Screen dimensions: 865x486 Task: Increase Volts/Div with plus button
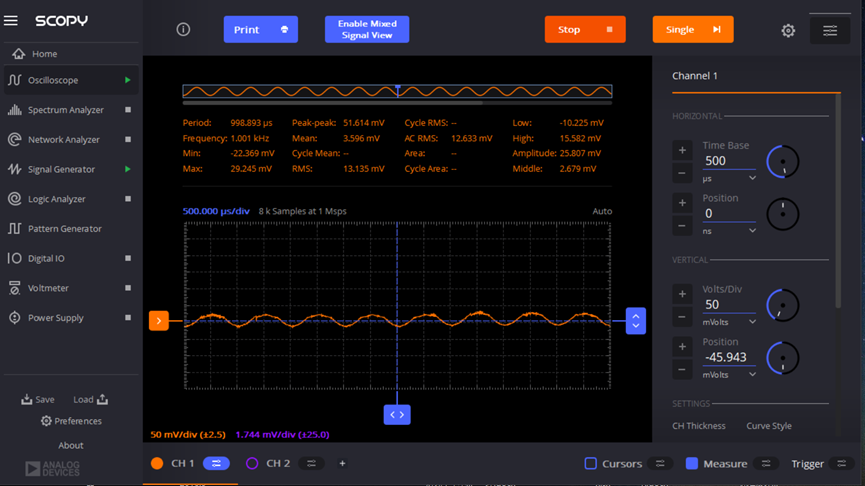pyautogui.click(x=682, y=294)
